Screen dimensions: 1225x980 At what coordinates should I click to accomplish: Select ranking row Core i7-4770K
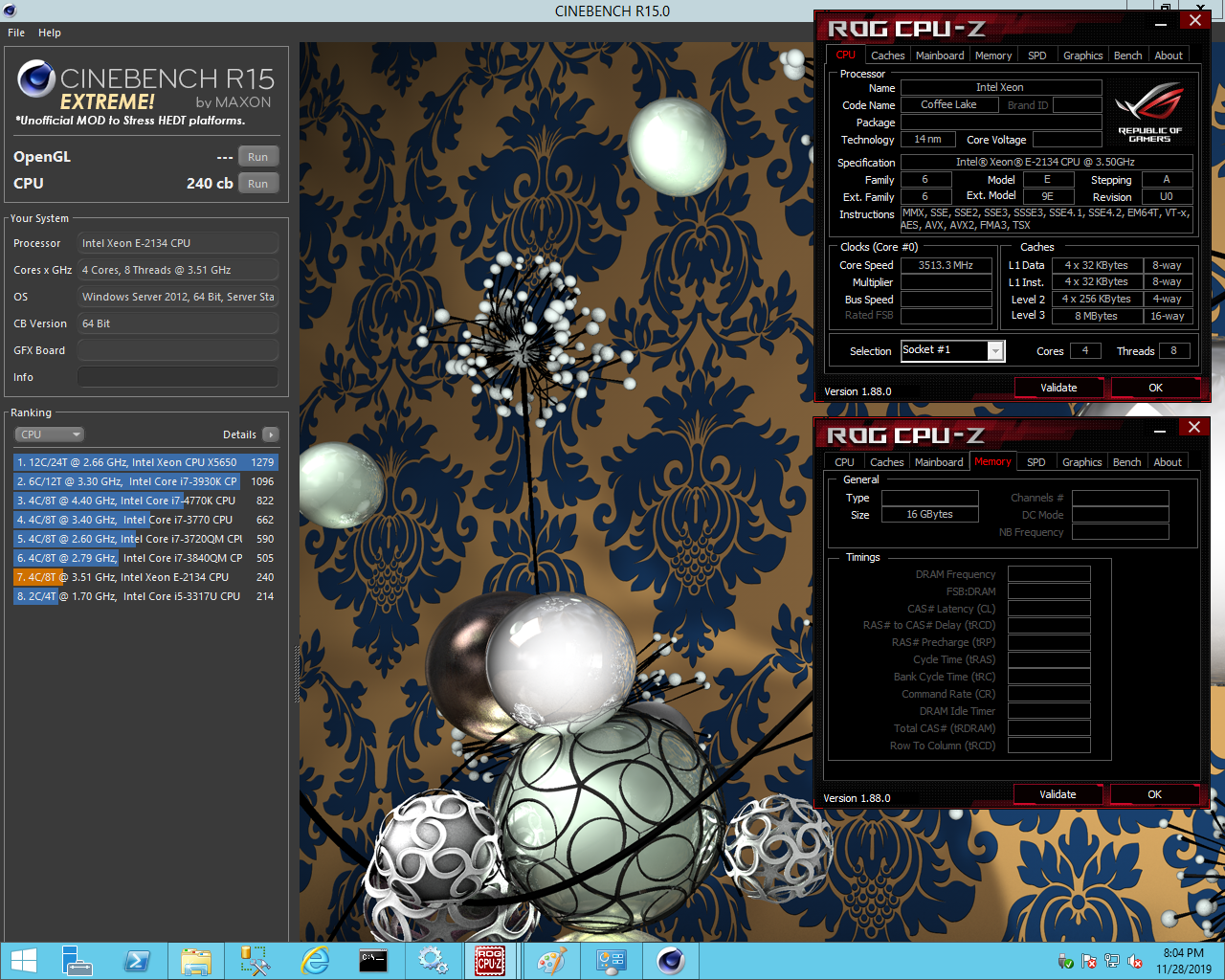[145, 501]
